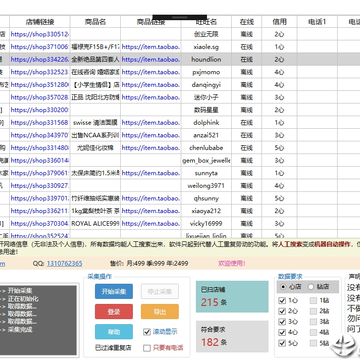This screenshot has width=360, height=360.
Task: Open the shop link in the 数码星星 row
Action: click(x=40, y=110)
